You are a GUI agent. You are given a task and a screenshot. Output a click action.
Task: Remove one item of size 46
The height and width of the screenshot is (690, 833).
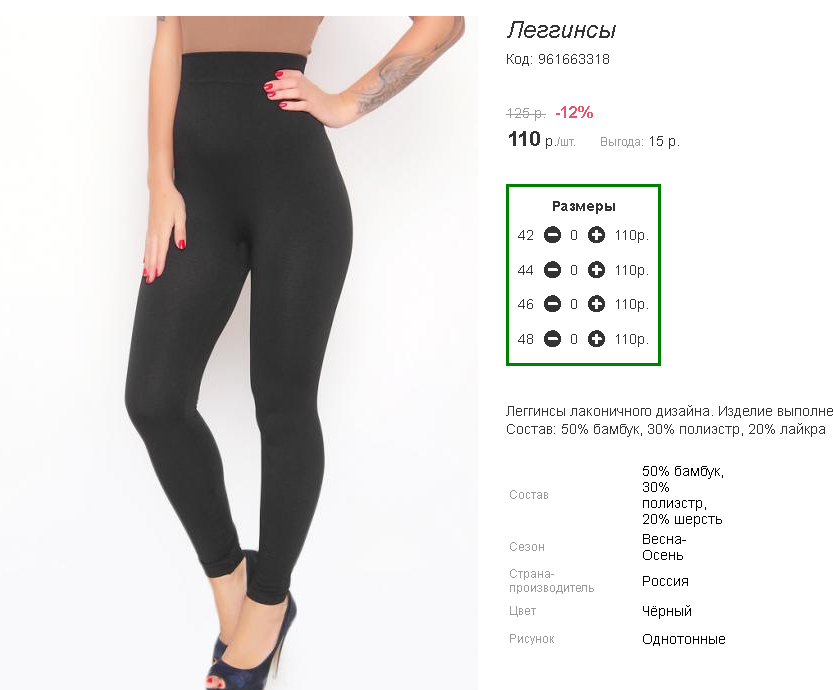tap(552, 304)
